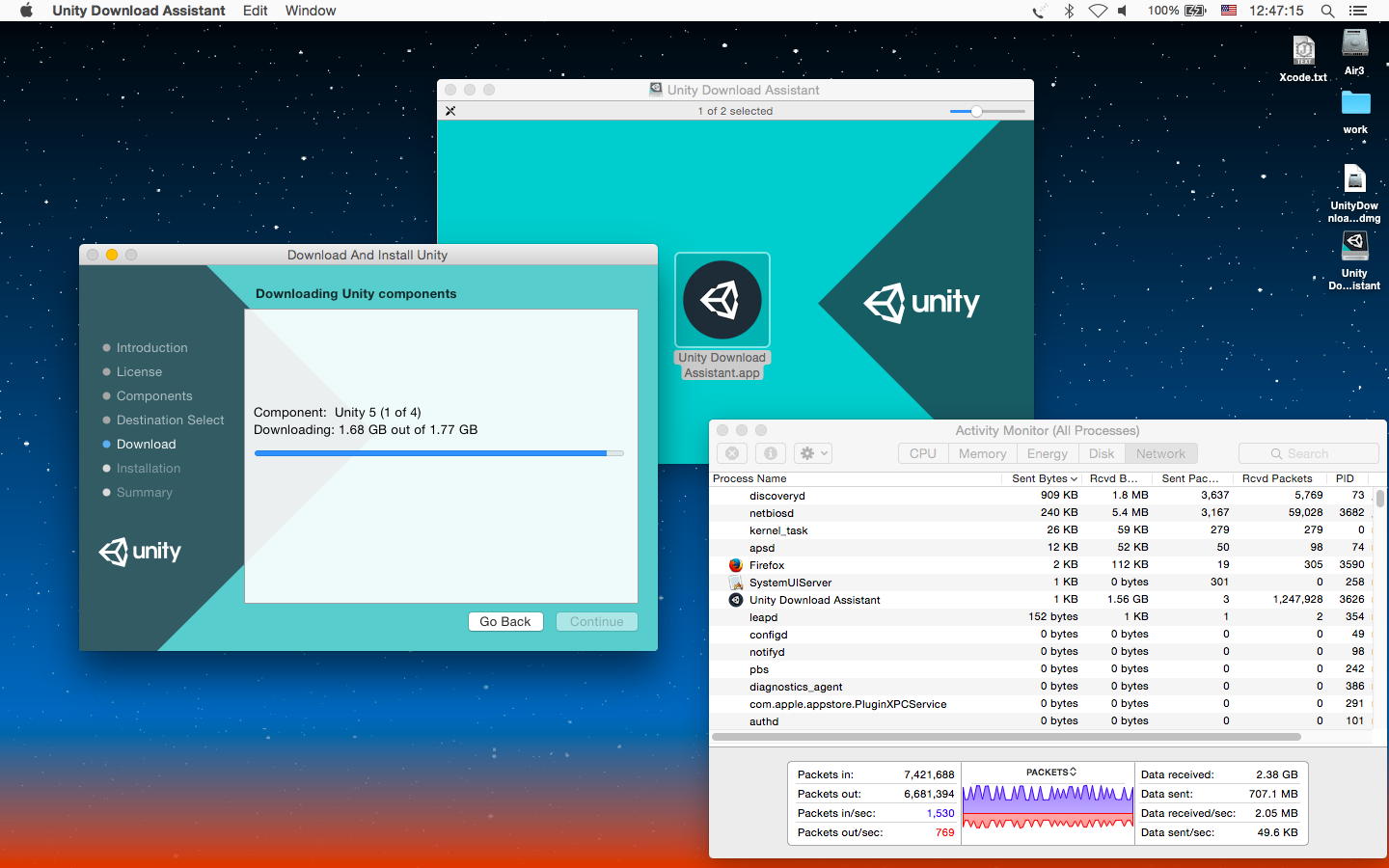Select the kernel_task process row
The width and height of the screenshot is (1389, 868).
click(x=1042, y=530)
